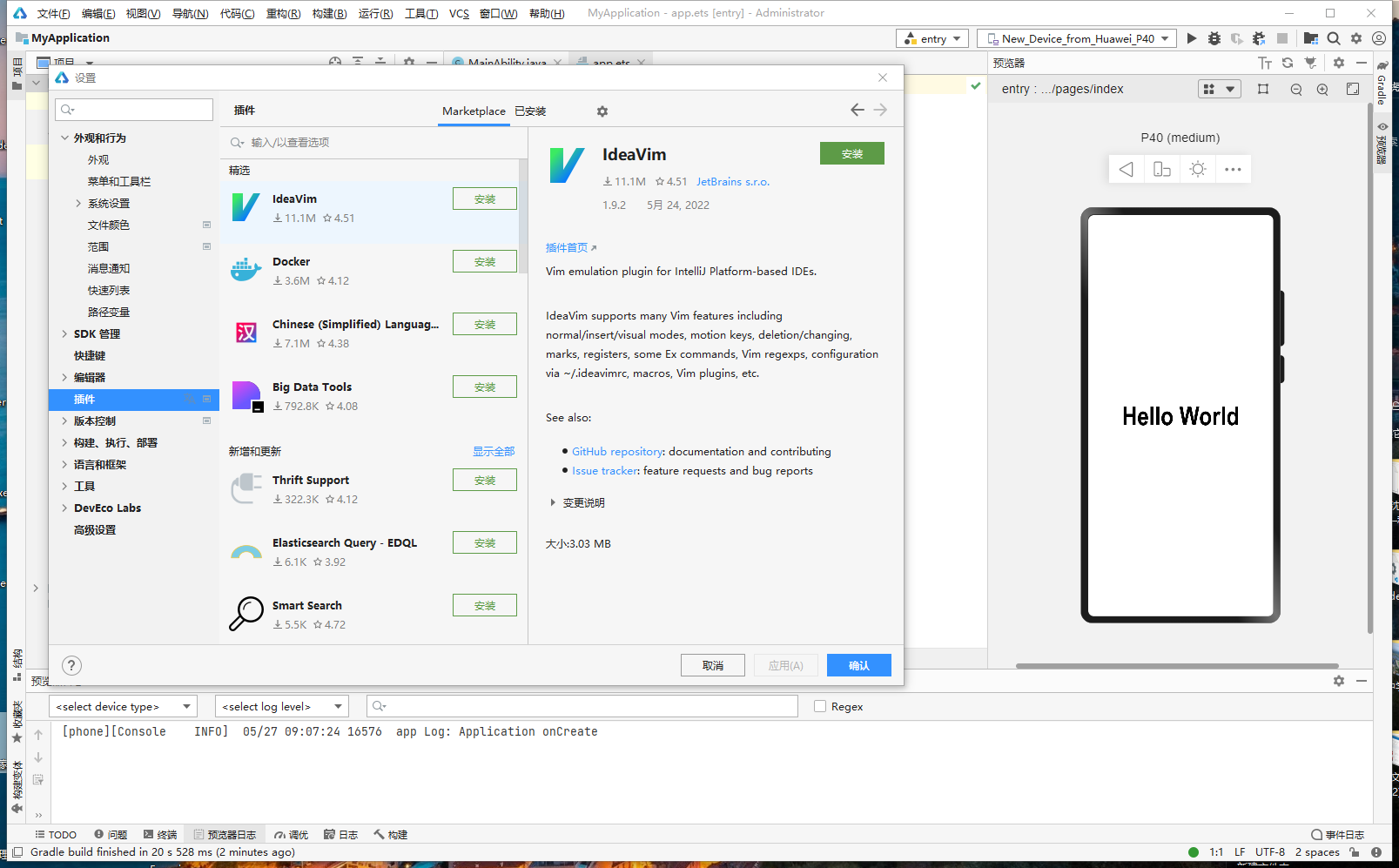Click the previewer font size Tt icon
Screen dimensions: 1399x868
1265,63
